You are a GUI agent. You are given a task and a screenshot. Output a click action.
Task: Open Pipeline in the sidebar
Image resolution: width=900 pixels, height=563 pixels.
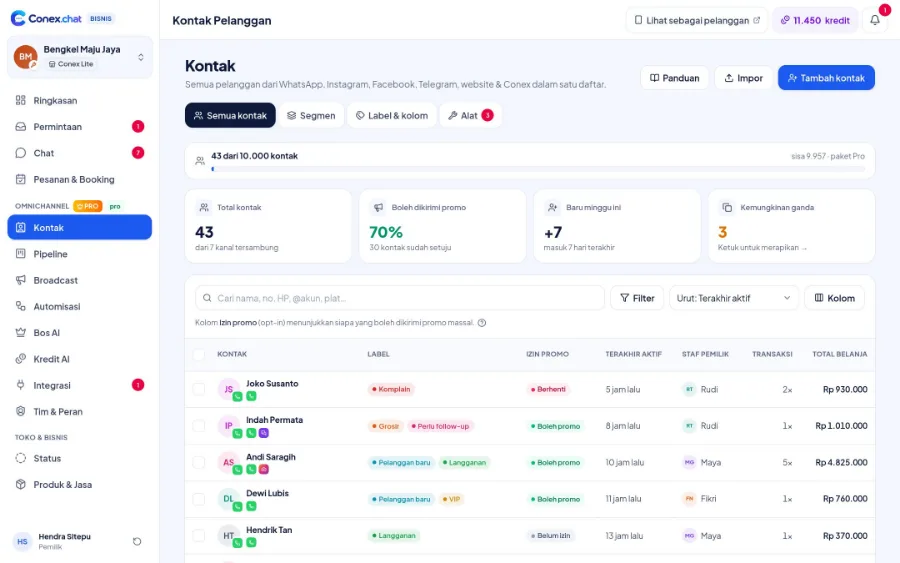point(80,254)
